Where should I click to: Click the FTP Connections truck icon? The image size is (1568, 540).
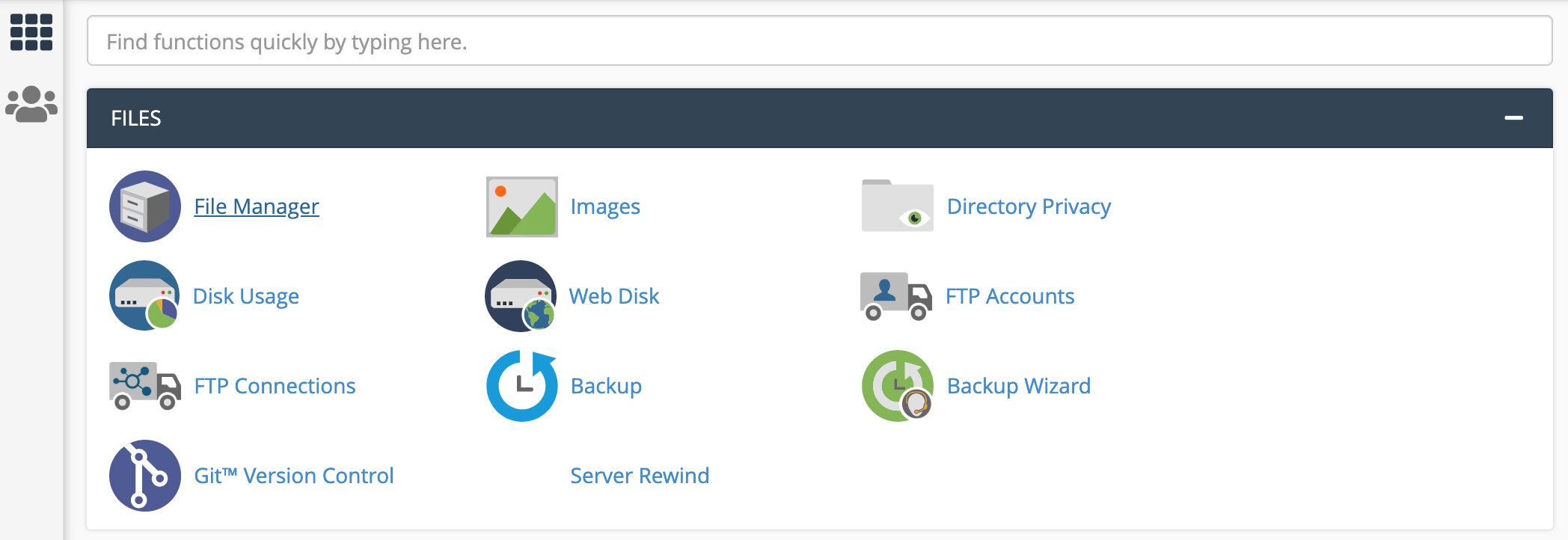(x=145, y=386)
